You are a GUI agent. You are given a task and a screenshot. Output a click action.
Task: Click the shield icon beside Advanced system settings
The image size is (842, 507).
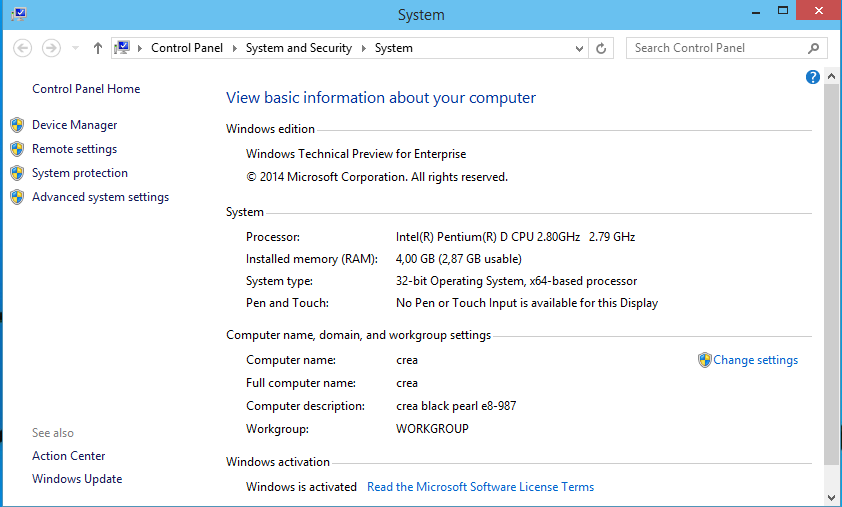[x=17, y=197]
